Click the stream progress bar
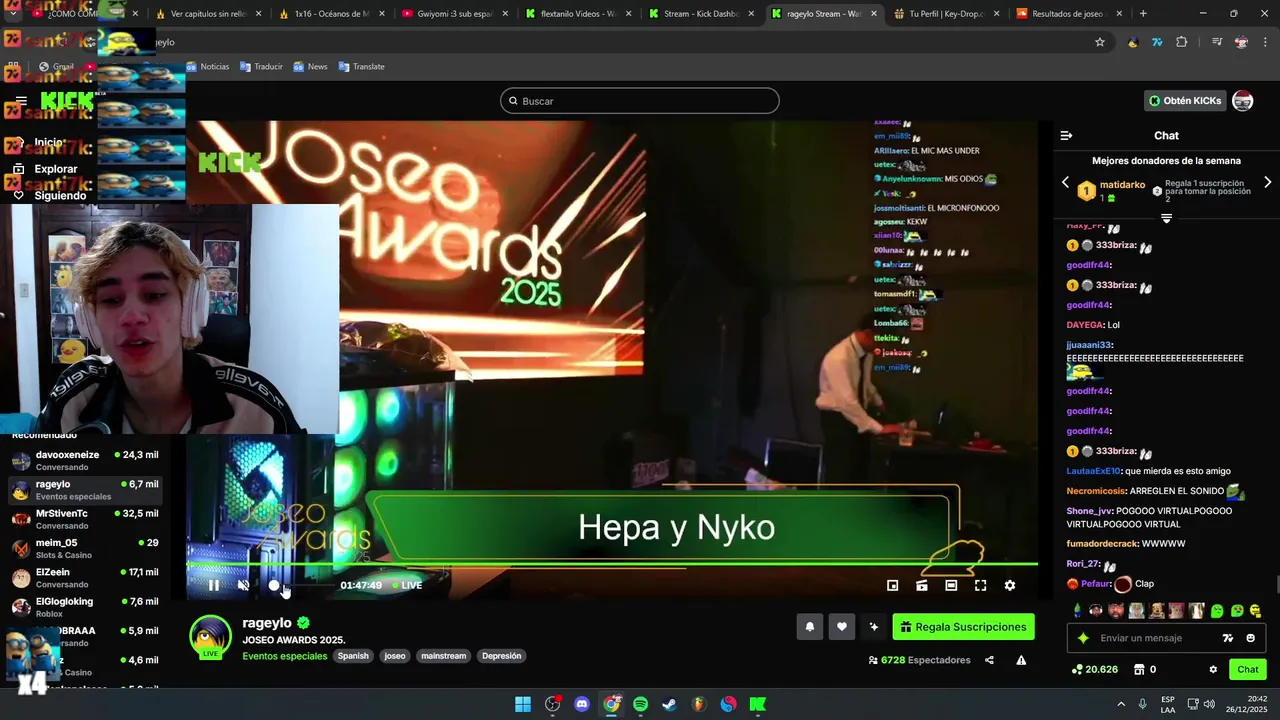 [612, 566]
